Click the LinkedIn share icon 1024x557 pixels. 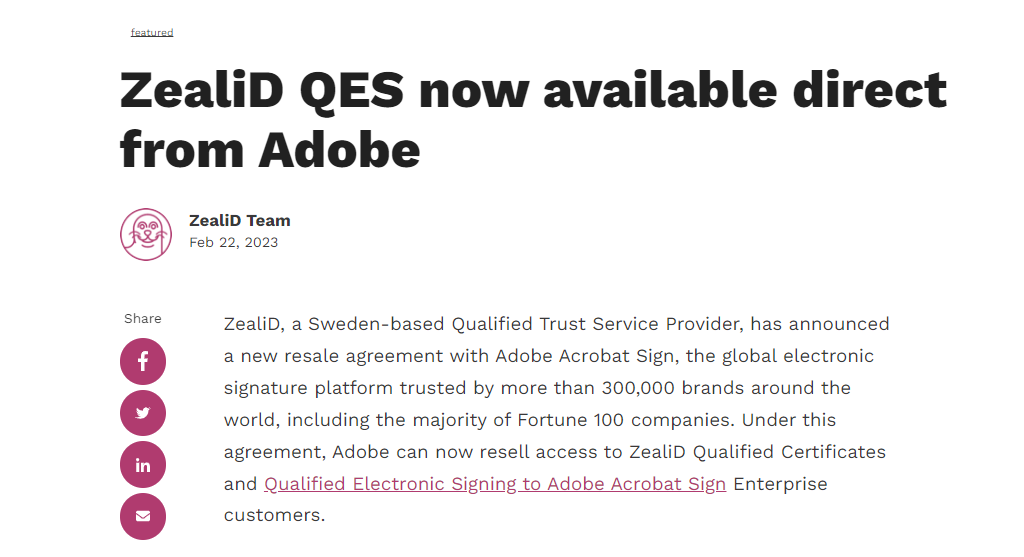coord(142,465)
